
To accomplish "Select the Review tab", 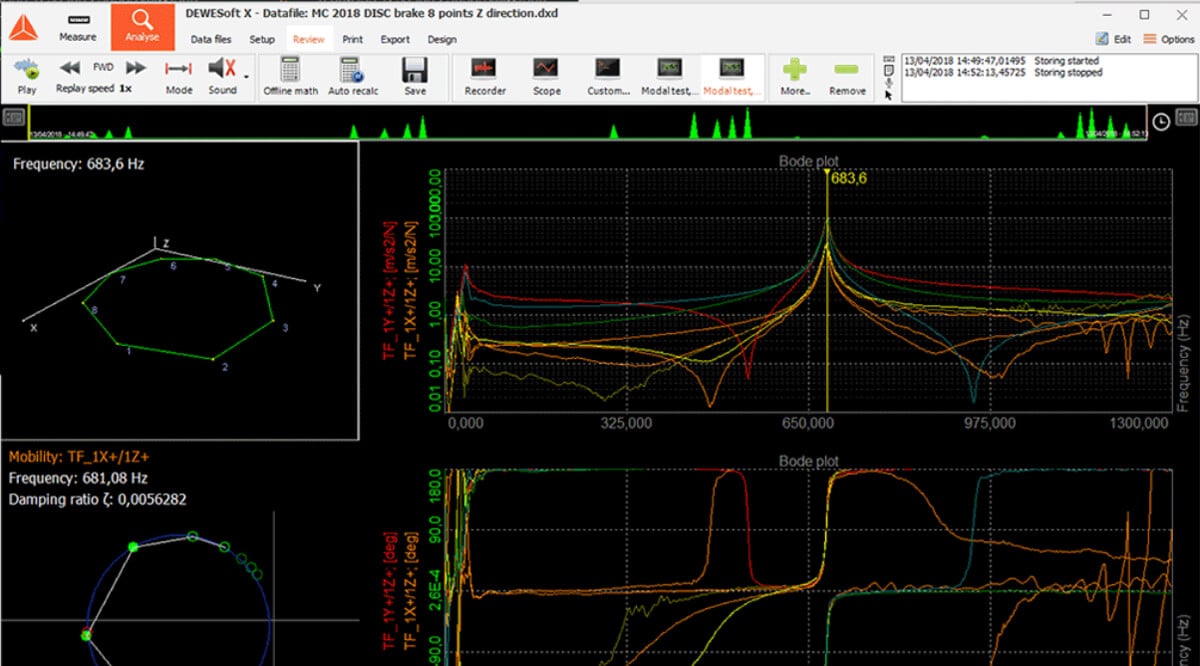I will 309,40.
